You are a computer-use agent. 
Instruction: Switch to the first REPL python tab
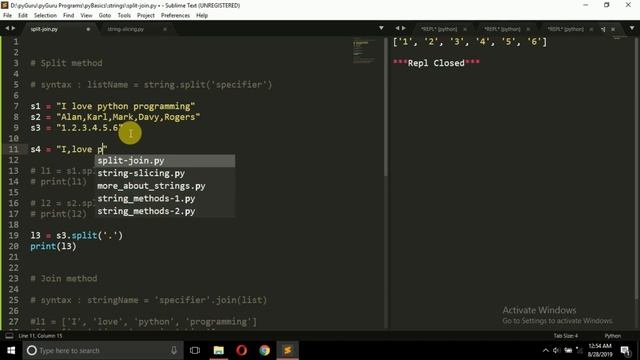[439, 29]
